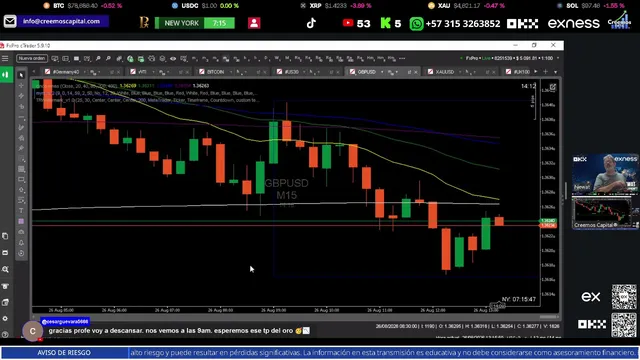Expand GBPUSD timeframe dropdown
The width and height of the screenshot is (640, 360).
(x=397, y=72)
